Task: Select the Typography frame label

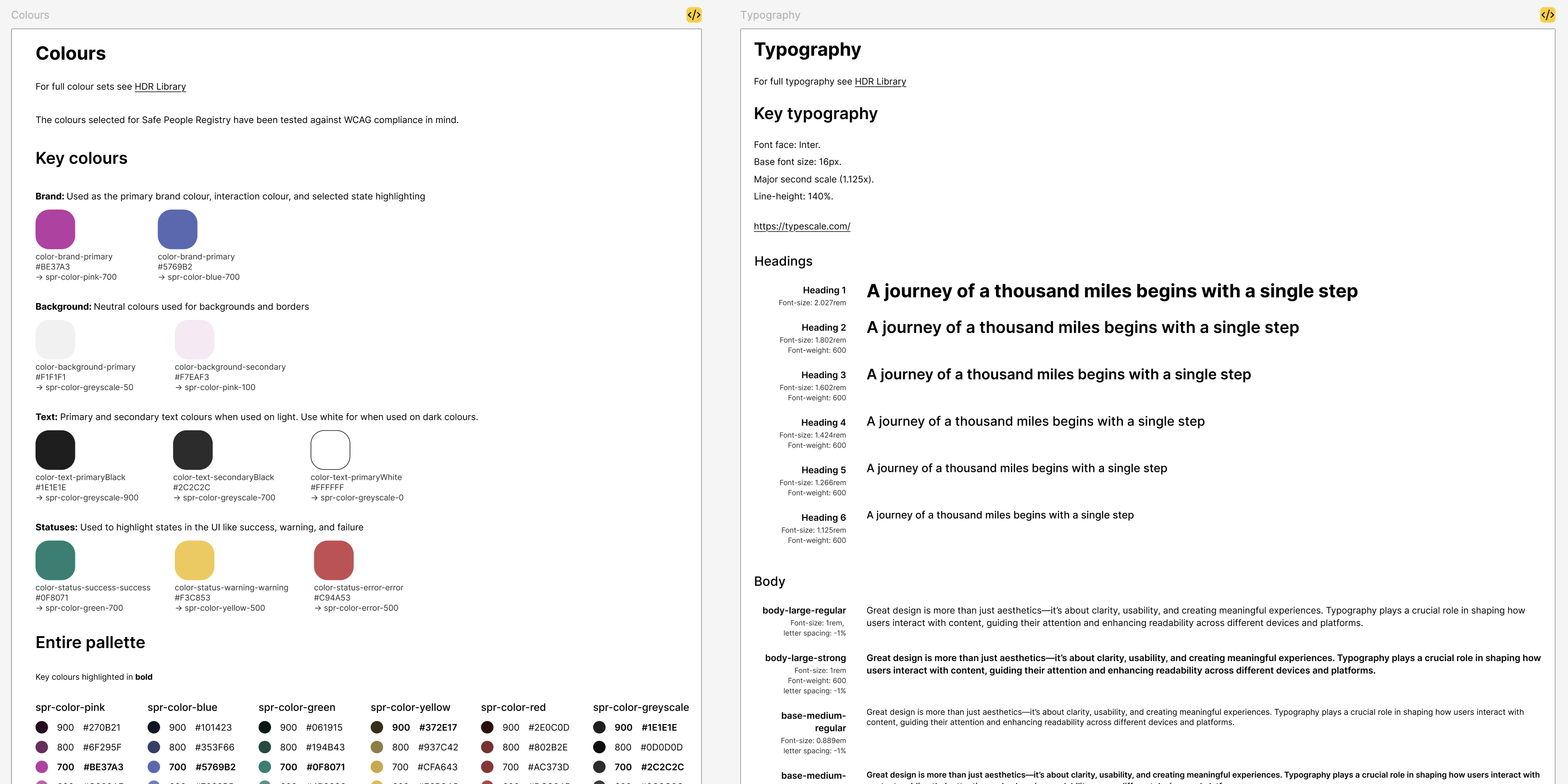Action: pyautogui.click(x=770, y=15)
